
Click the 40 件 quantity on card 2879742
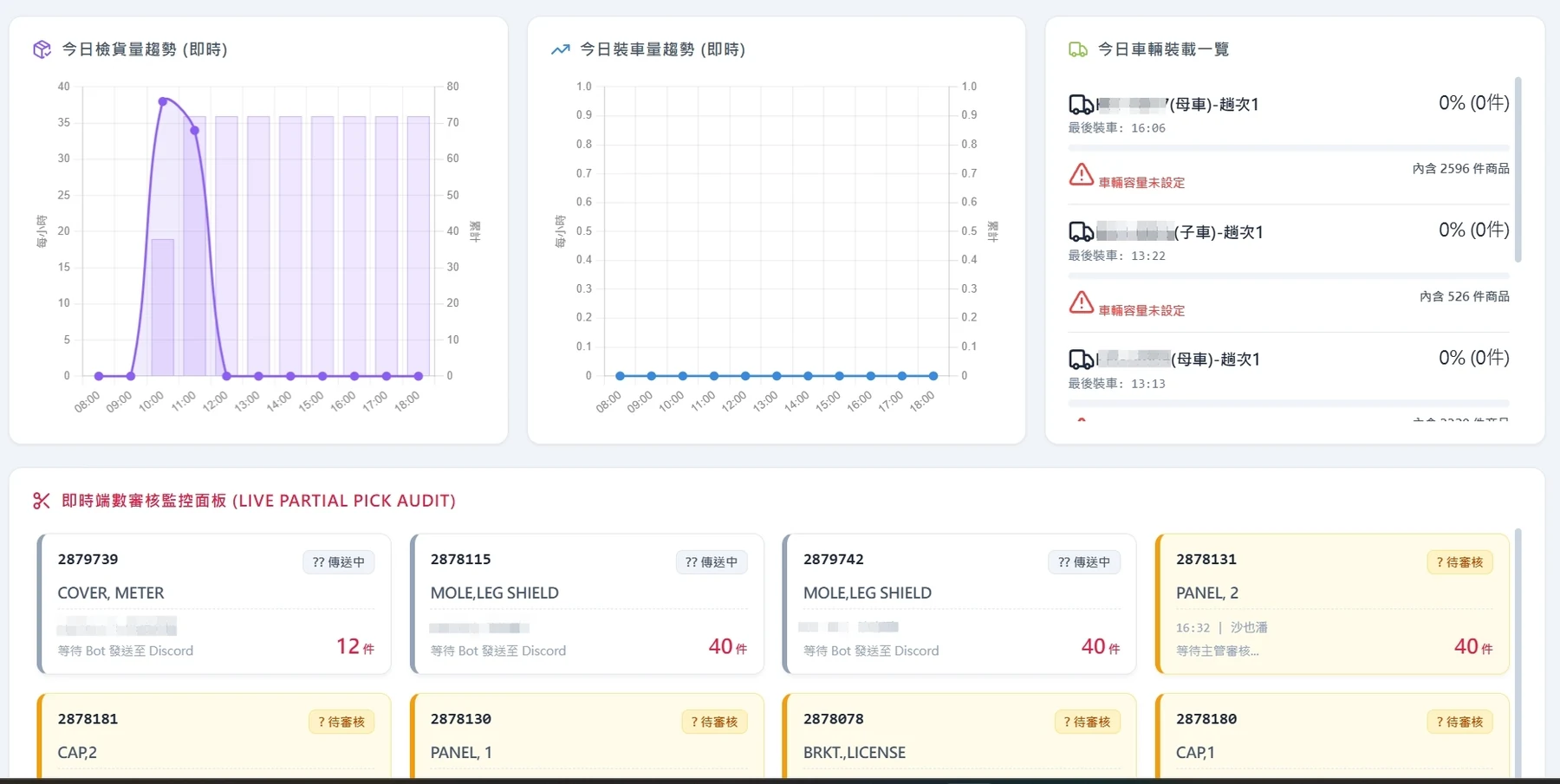(x=1101, y=646)
